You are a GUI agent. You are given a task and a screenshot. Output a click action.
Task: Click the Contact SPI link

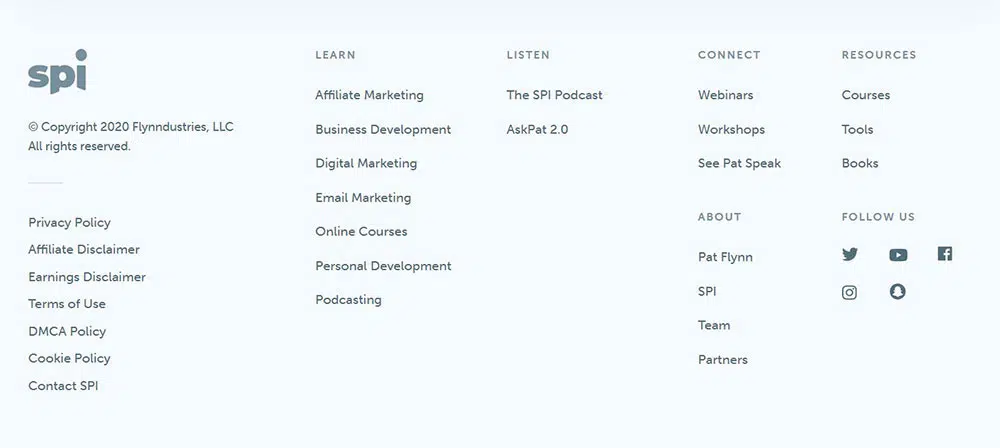[63, 386]
